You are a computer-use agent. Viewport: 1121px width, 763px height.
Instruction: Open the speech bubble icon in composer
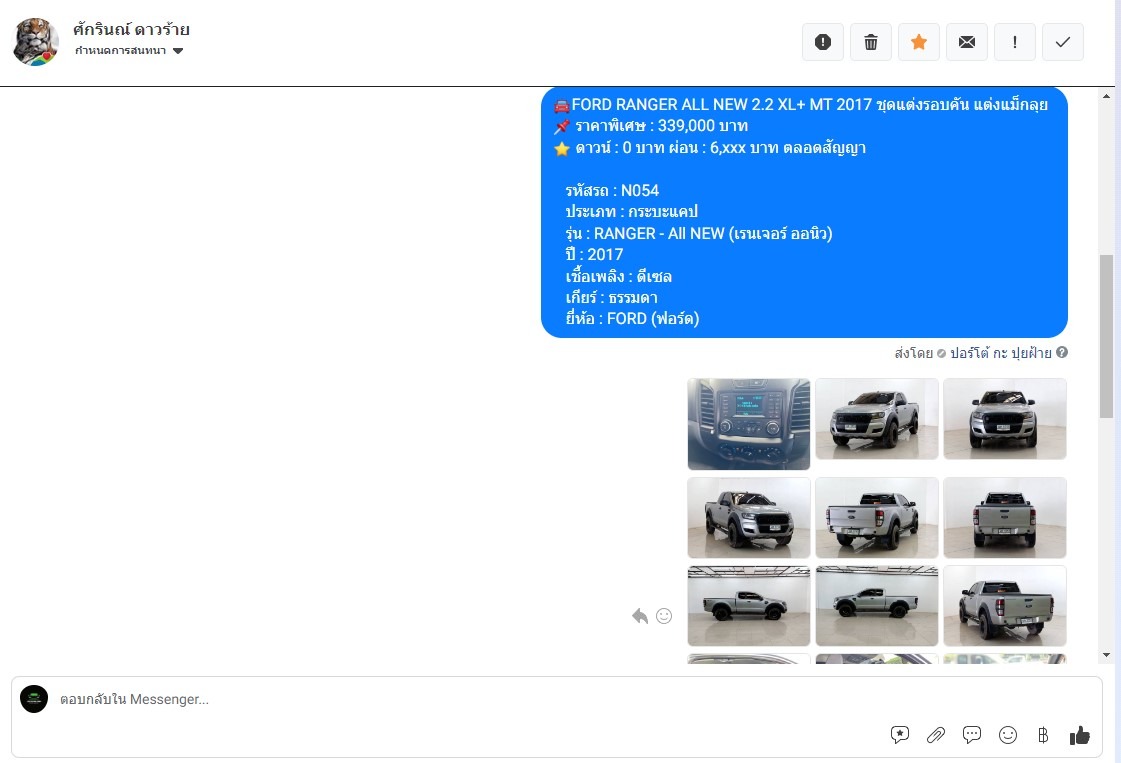[x=972, y=734]
